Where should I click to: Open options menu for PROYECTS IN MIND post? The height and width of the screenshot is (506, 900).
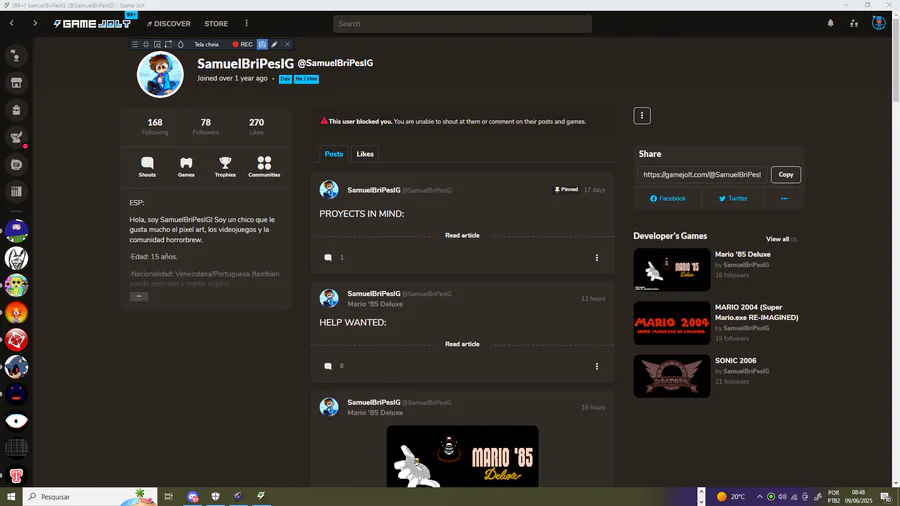[x=596, y=258]
